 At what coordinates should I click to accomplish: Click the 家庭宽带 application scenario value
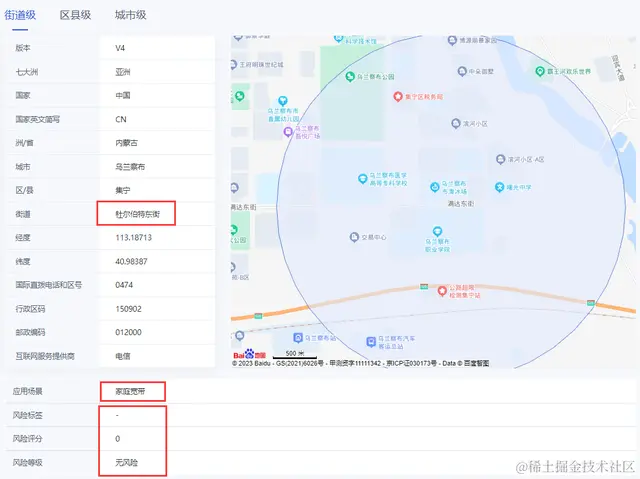pos(130,391)
